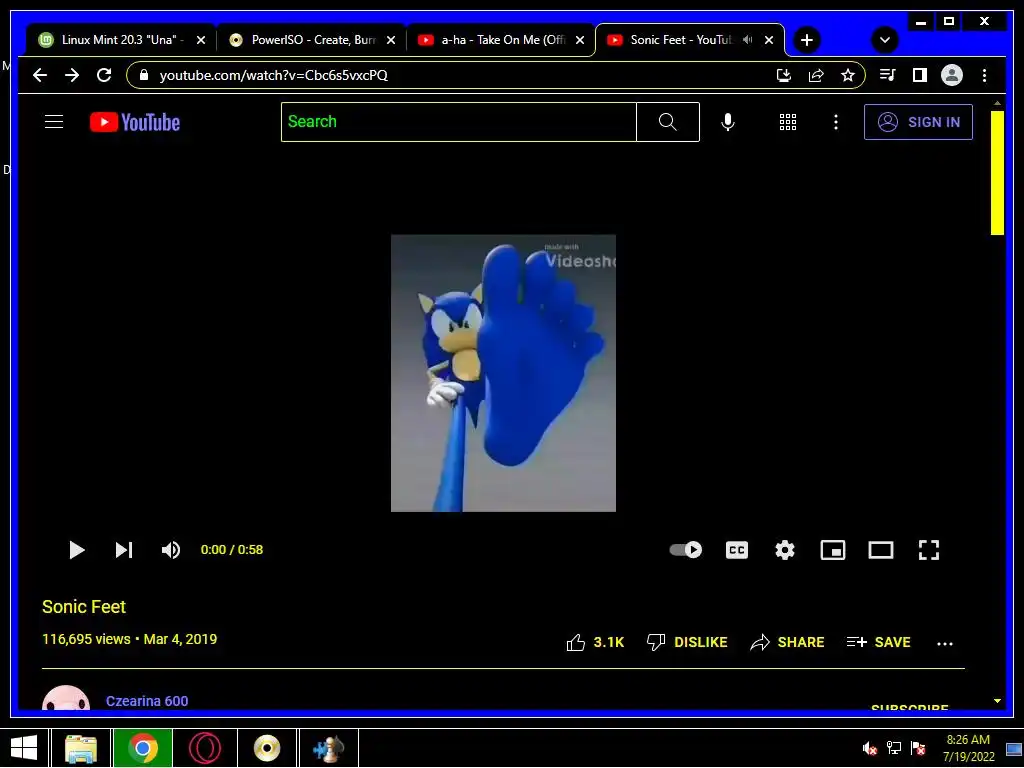This screenshot has height=768, width=1024.
Task: Open Czearina 600 channel link
Action: (x=147, y=701)
